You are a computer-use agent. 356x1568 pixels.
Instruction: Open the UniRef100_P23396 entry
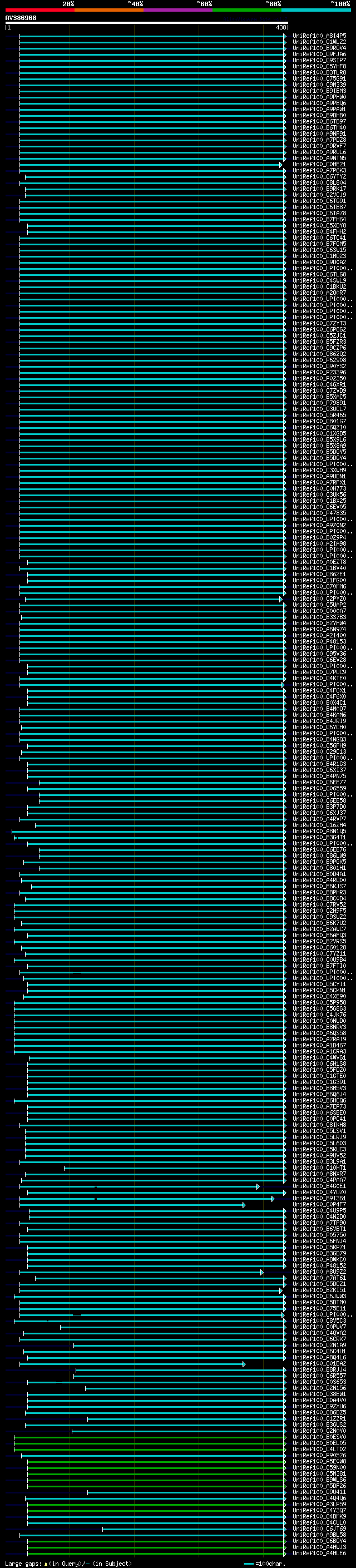coord(319,372)
